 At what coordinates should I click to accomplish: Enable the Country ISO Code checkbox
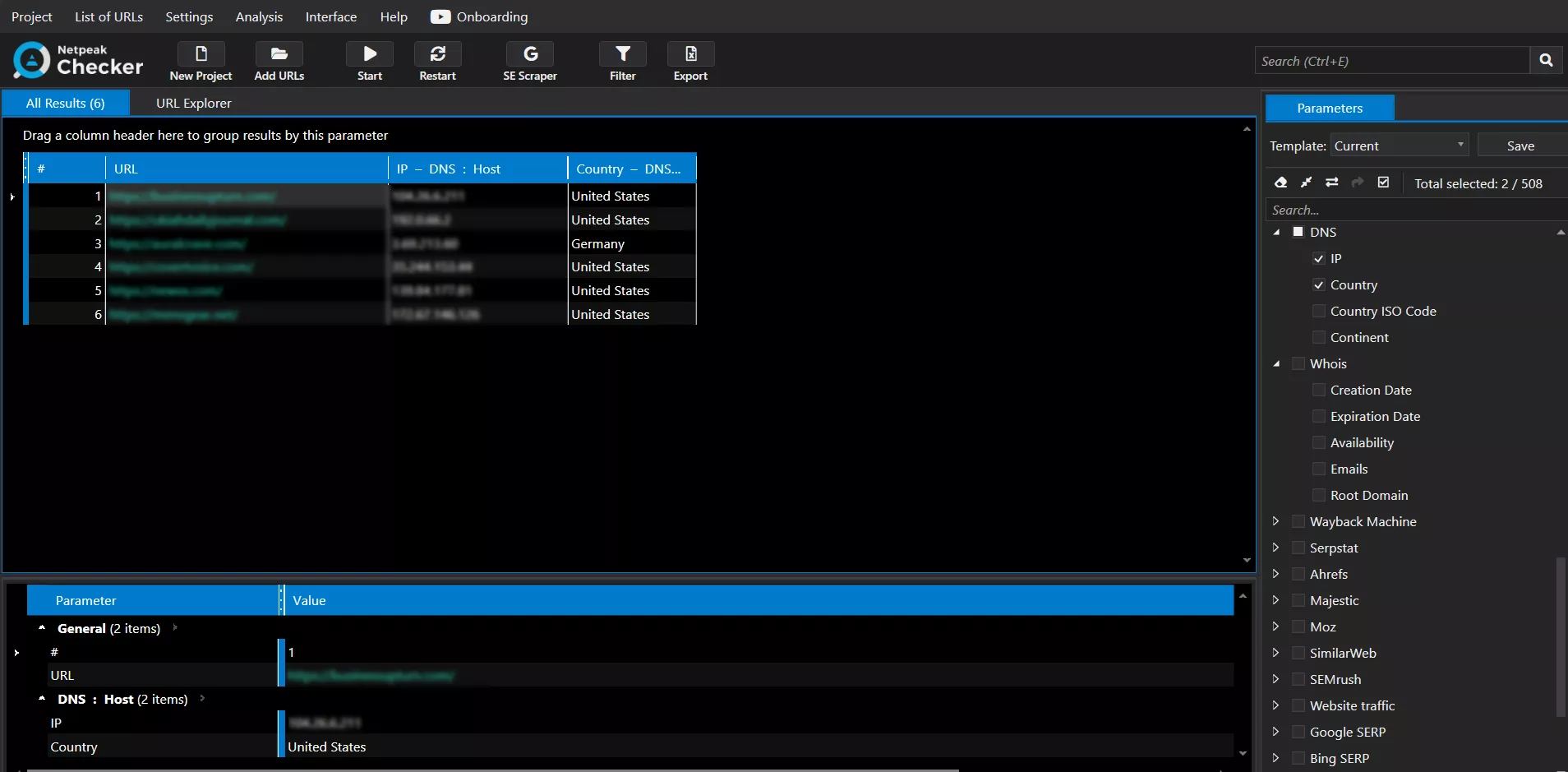(1319, 312)
